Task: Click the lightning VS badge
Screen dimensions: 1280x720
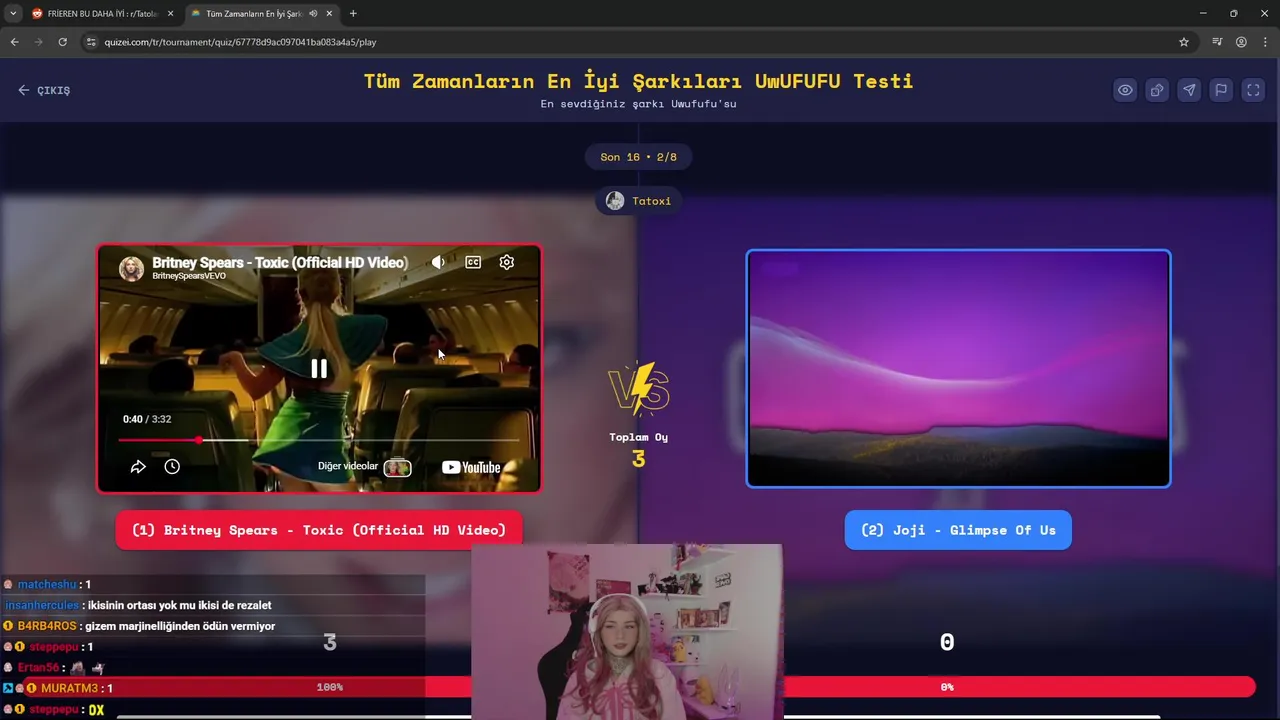Action: click(x=639, y=388)
